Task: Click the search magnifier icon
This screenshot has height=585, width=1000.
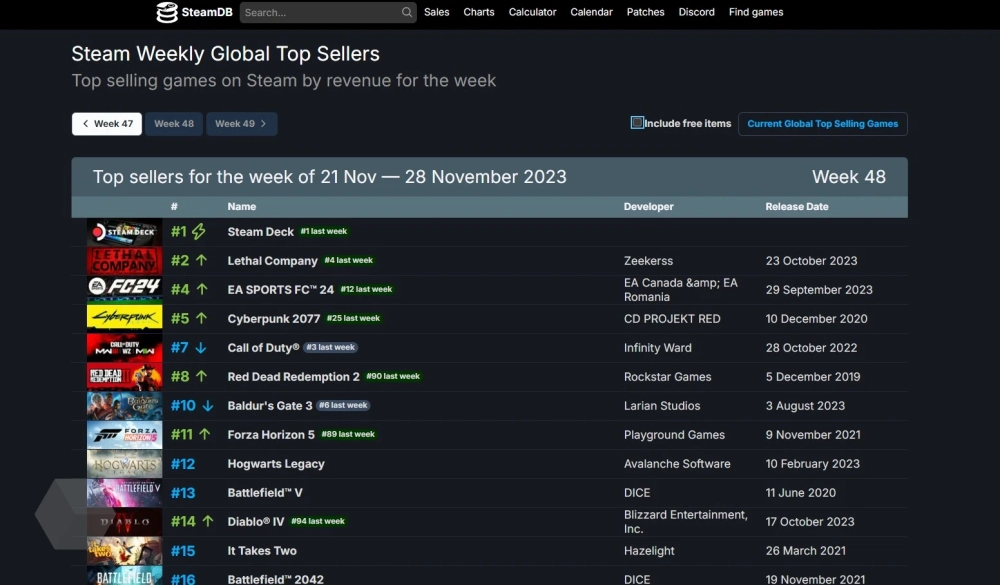Action: coord(407,13)
